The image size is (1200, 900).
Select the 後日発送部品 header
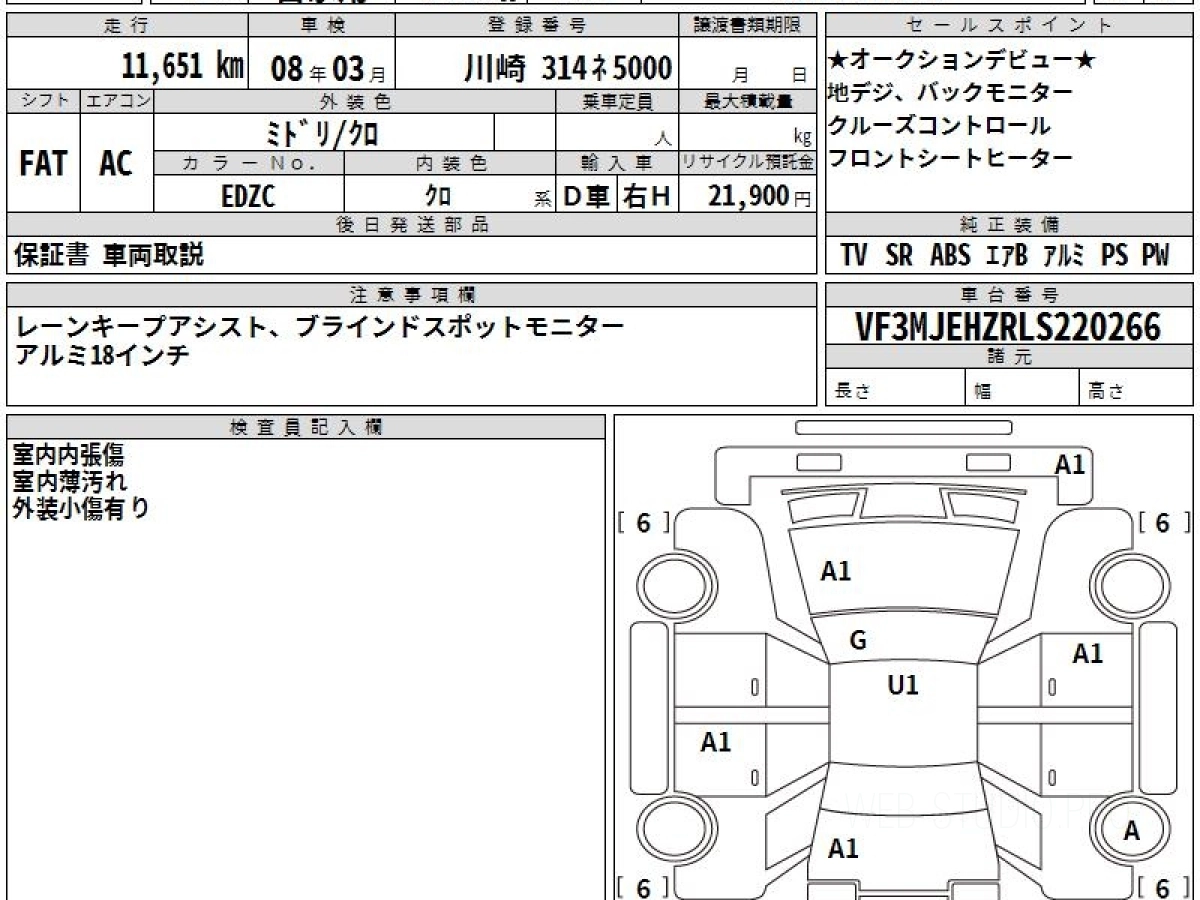(411, 225)
